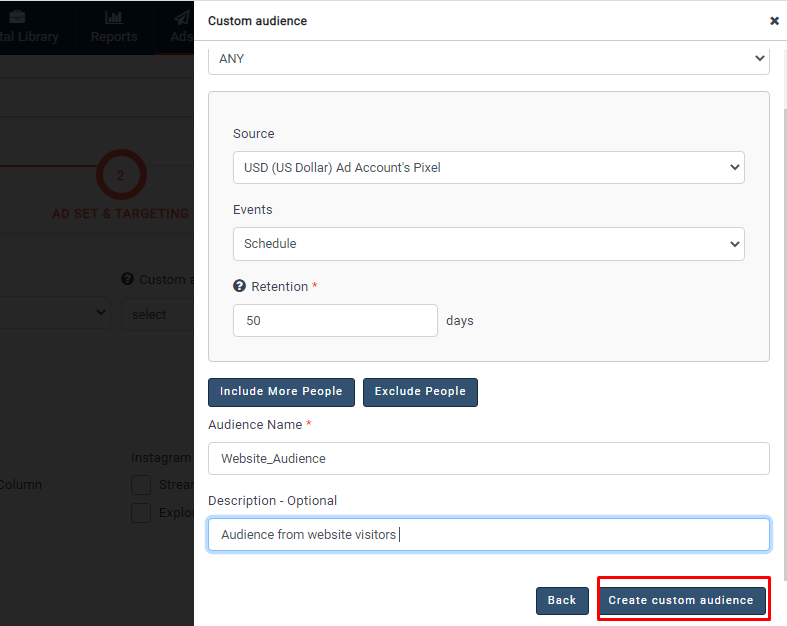Image resolution: width=787 pixels, height=626 pixels.
Task: Open the ANY condition dropdown
Action: click(x=488, y=59)
